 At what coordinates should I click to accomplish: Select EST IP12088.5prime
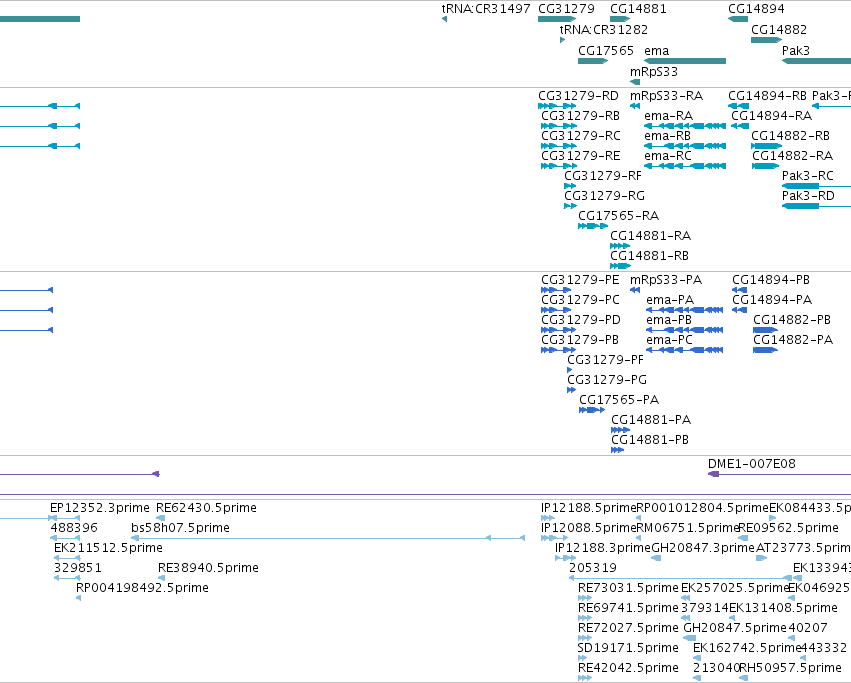pyautogui.click(x=588, y=528)
